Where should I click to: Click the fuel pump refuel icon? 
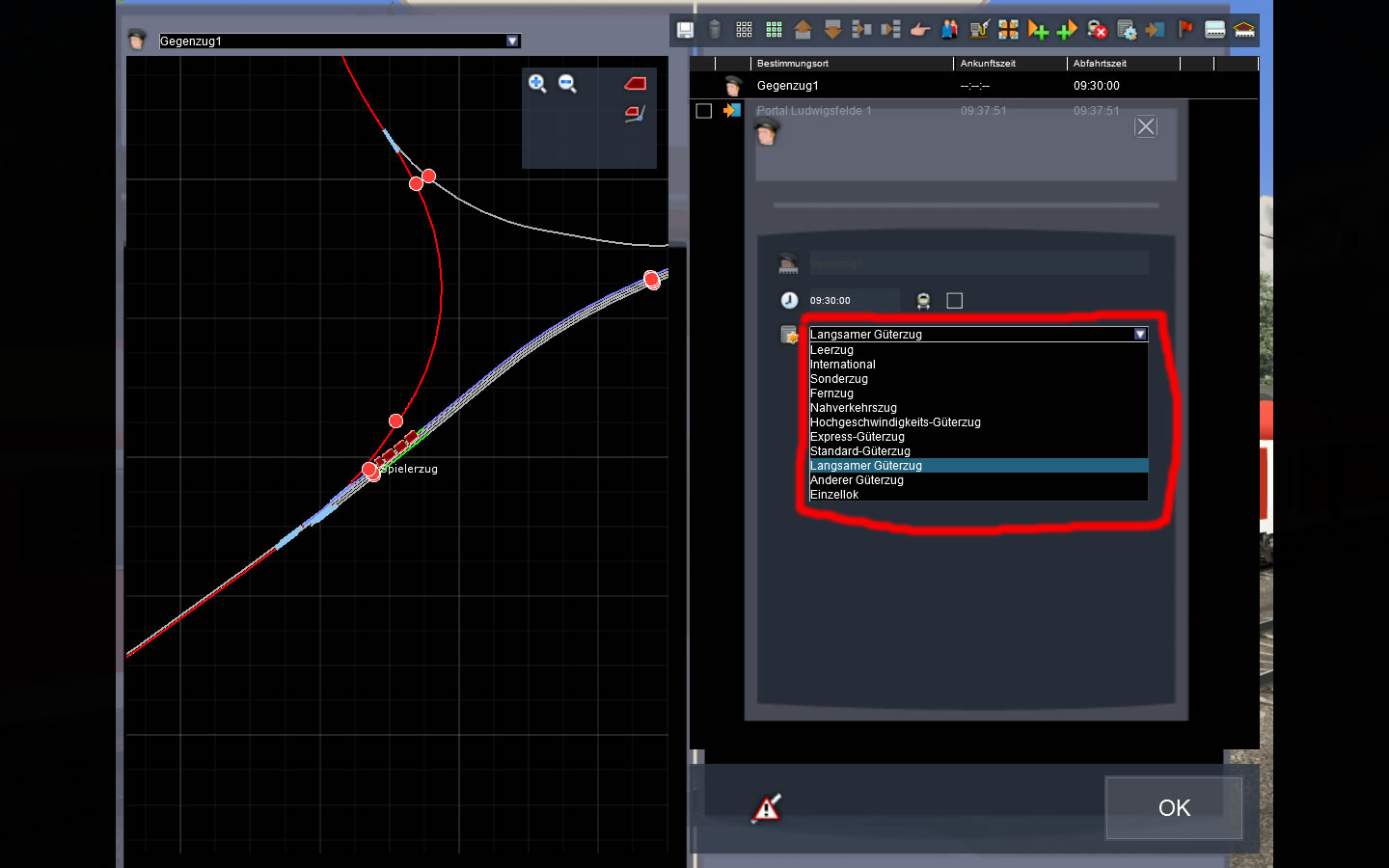point(979,30)
